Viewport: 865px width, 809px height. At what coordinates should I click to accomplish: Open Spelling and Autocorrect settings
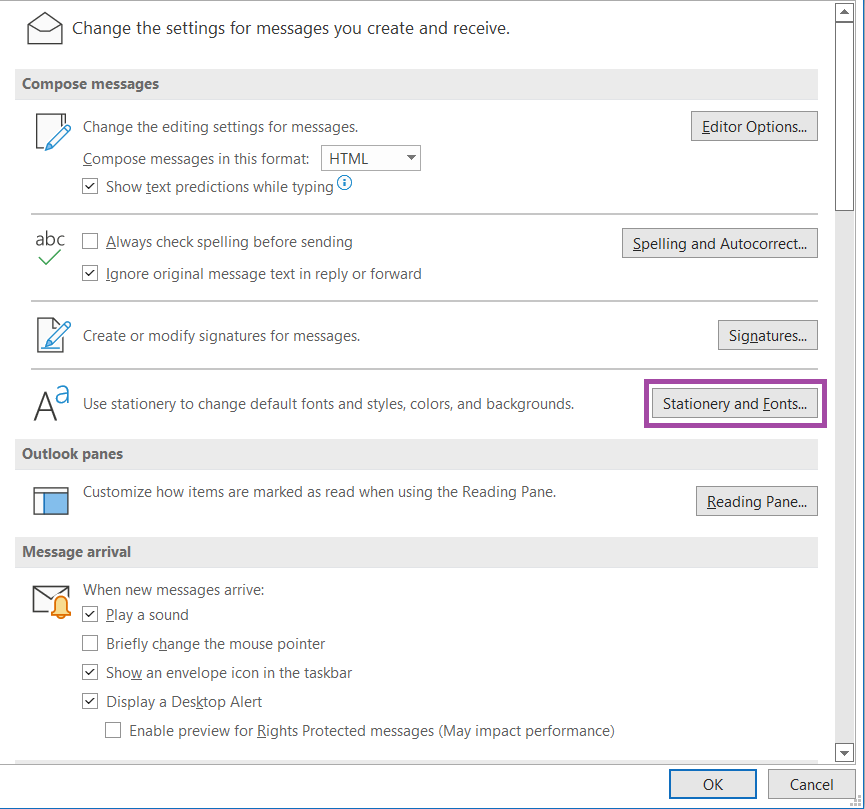pyautogui.click(x=719, y=243)
